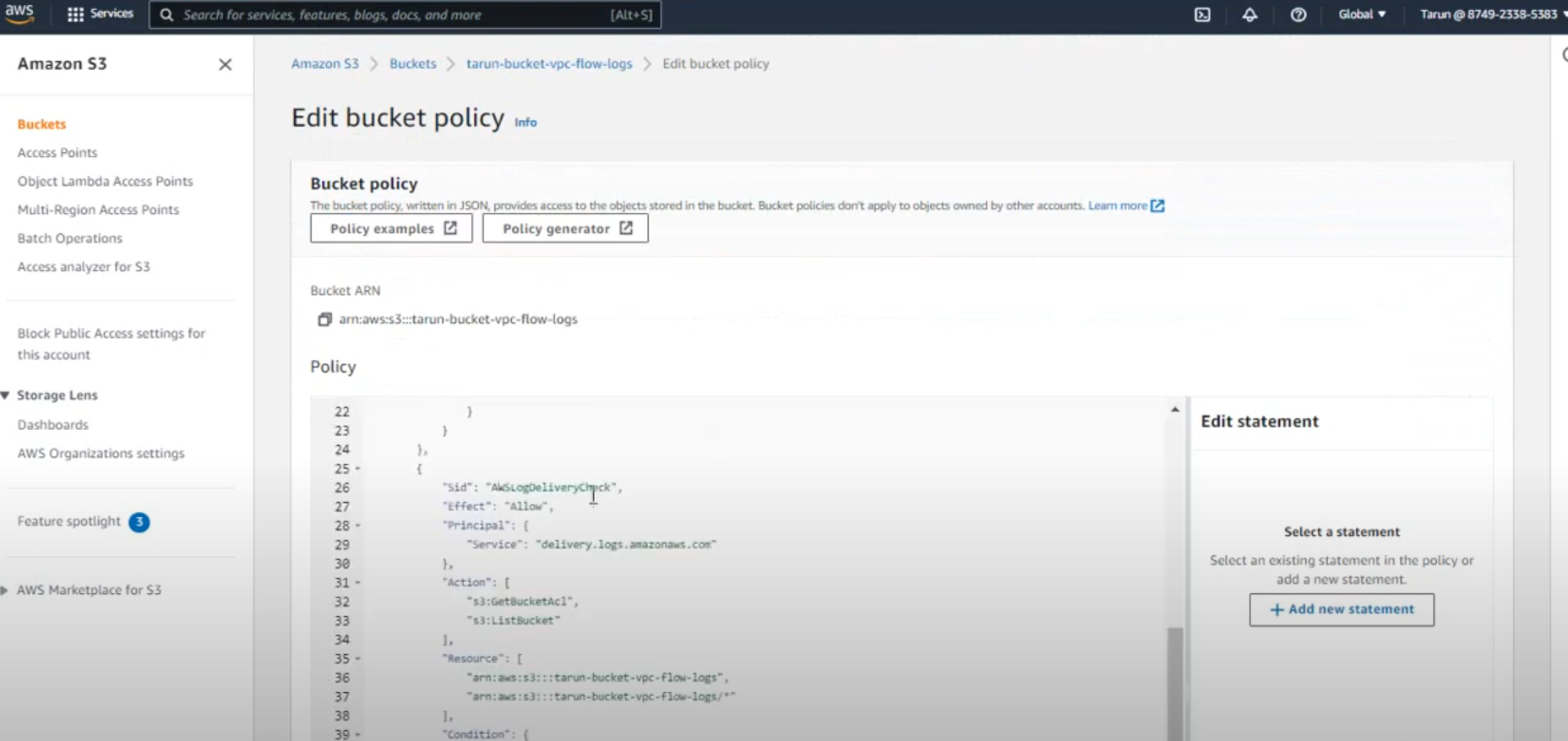Collapse the Storage Lens section
Image resolution: width=1568 pixels, height=741 pixels.
click(6, 395)
